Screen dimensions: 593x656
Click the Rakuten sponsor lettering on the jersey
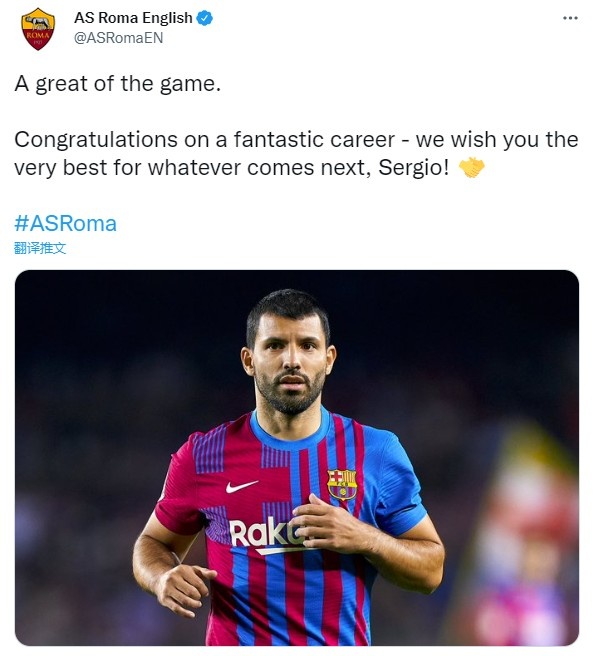tap(266, 533)
